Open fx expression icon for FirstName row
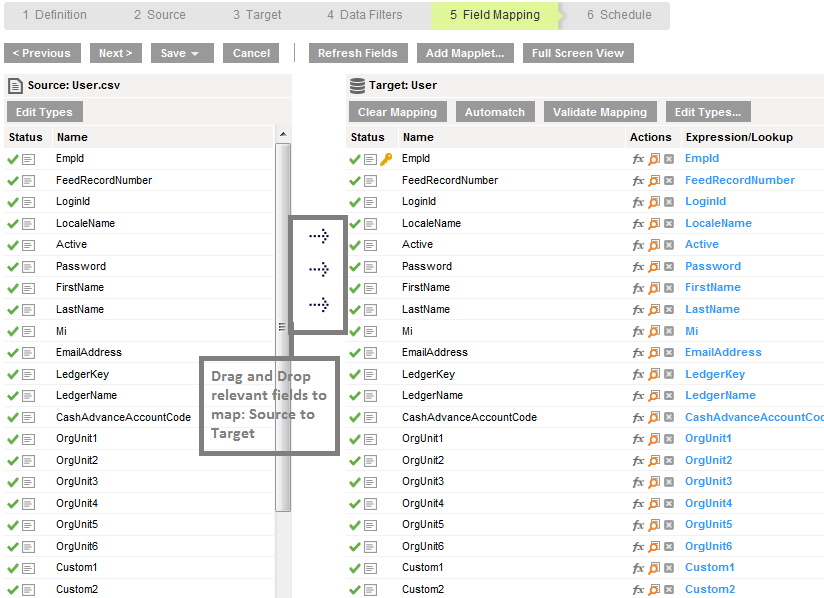Screen dimensions: 824x598 click(x=638, y=288)
